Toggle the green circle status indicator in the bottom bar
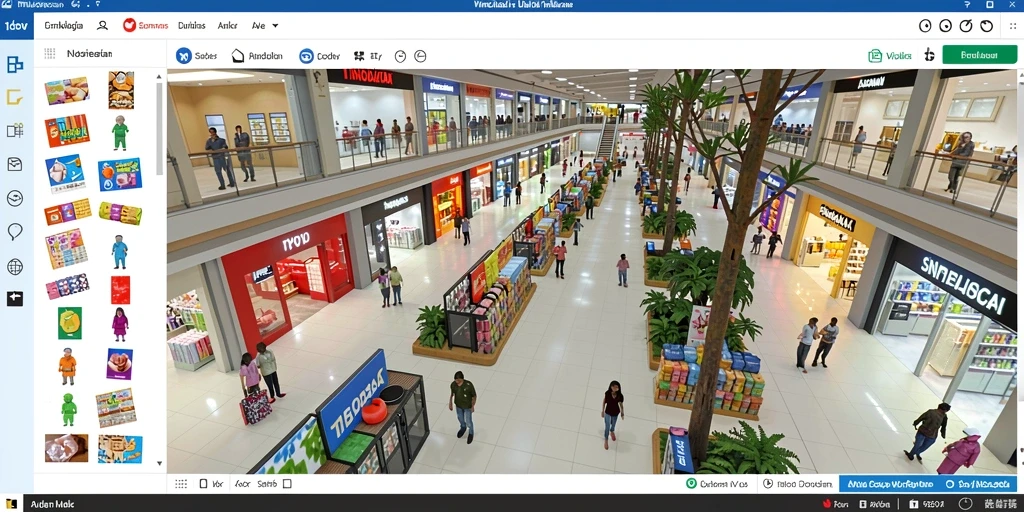Image resolution: width=1024 pixels, height=512 pixels. 692,484
